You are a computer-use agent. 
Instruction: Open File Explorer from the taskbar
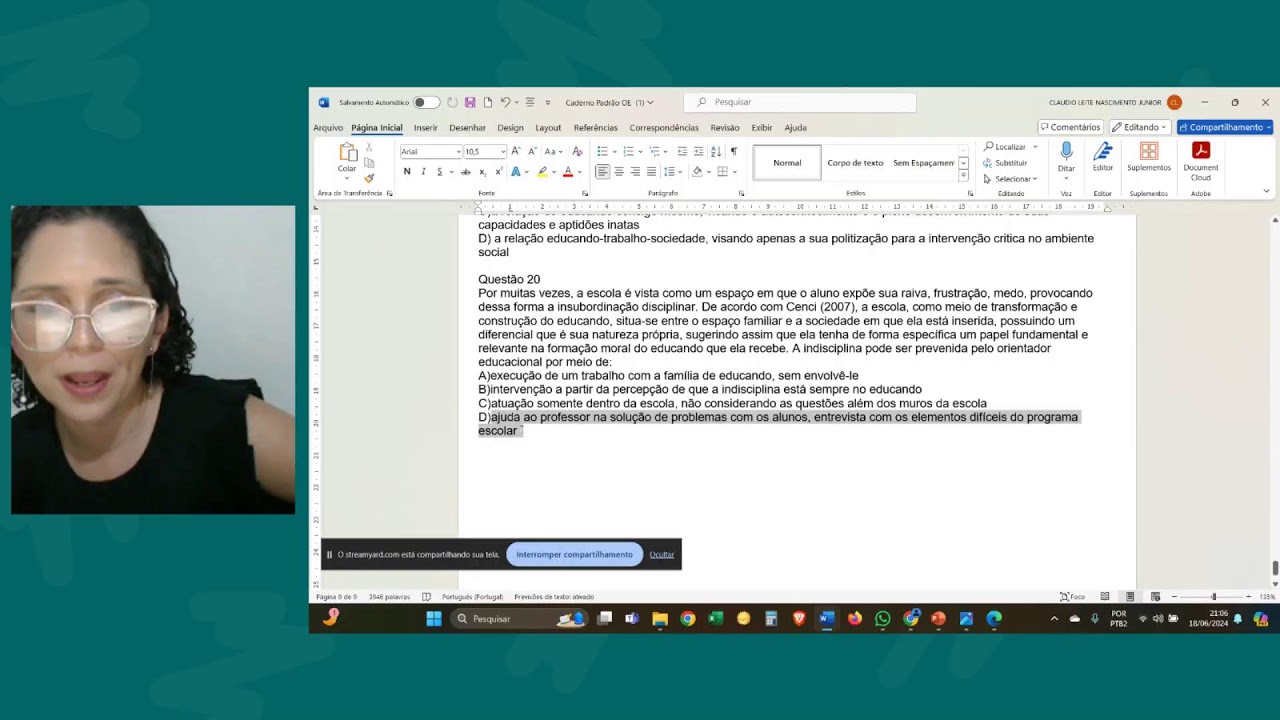coord(660,619)
